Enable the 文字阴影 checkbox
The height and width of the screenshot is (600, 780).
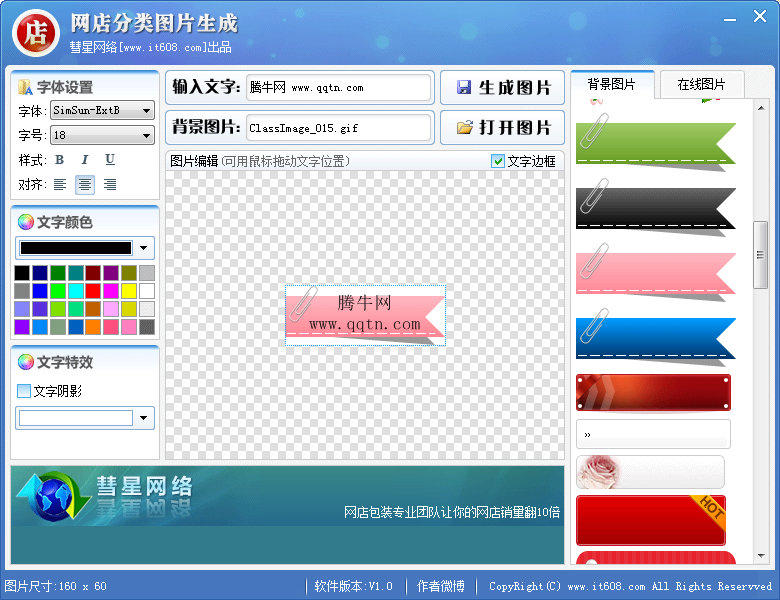(24, 391)
